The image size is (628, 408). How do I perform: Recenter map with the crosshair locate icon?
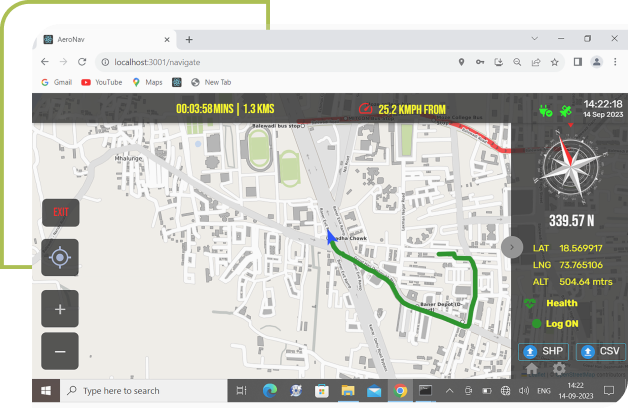click(x=60, y=258)
